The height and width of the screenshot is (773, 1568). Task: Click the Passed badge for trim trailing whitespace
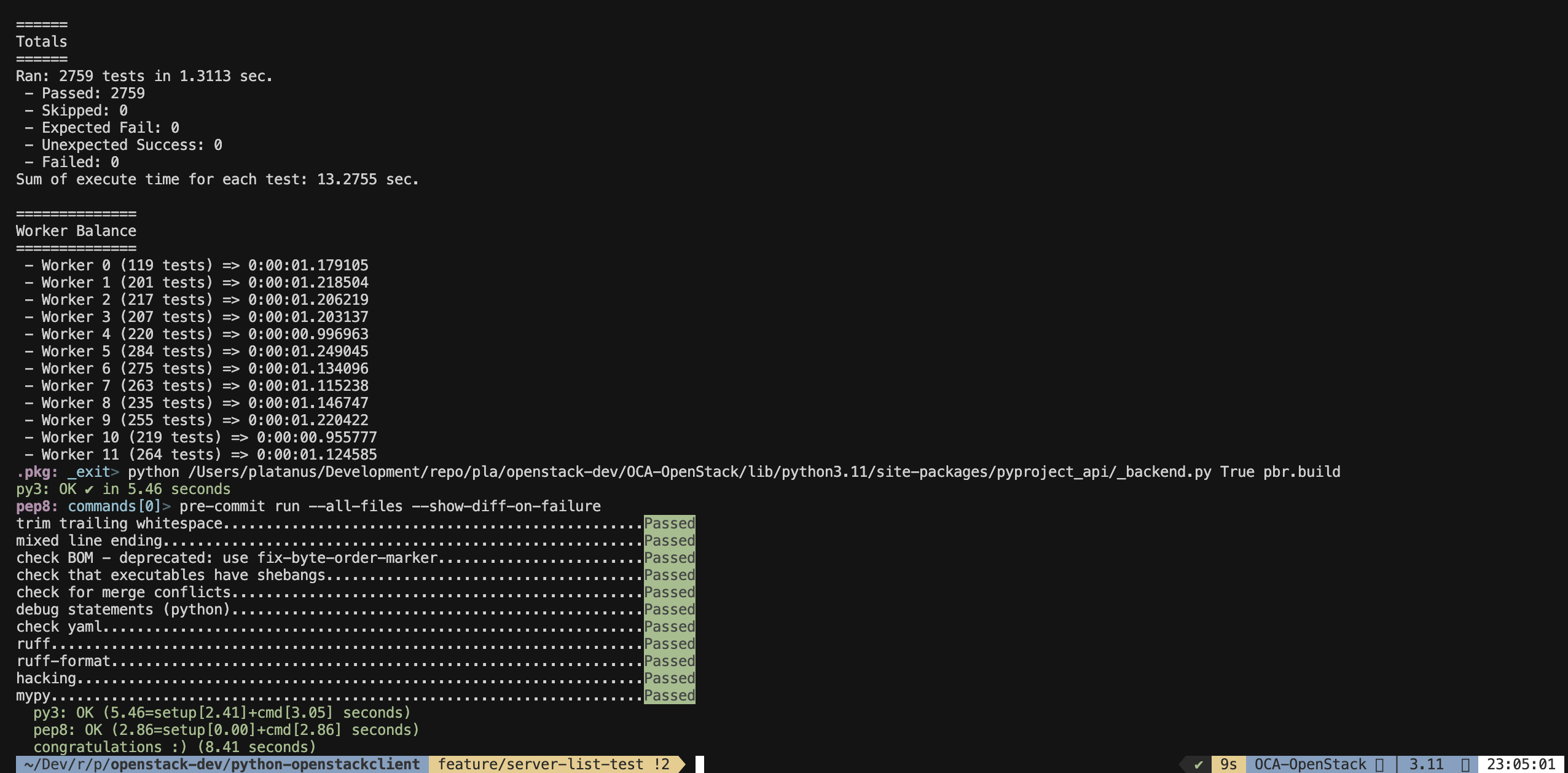click(x=669, y=524)
